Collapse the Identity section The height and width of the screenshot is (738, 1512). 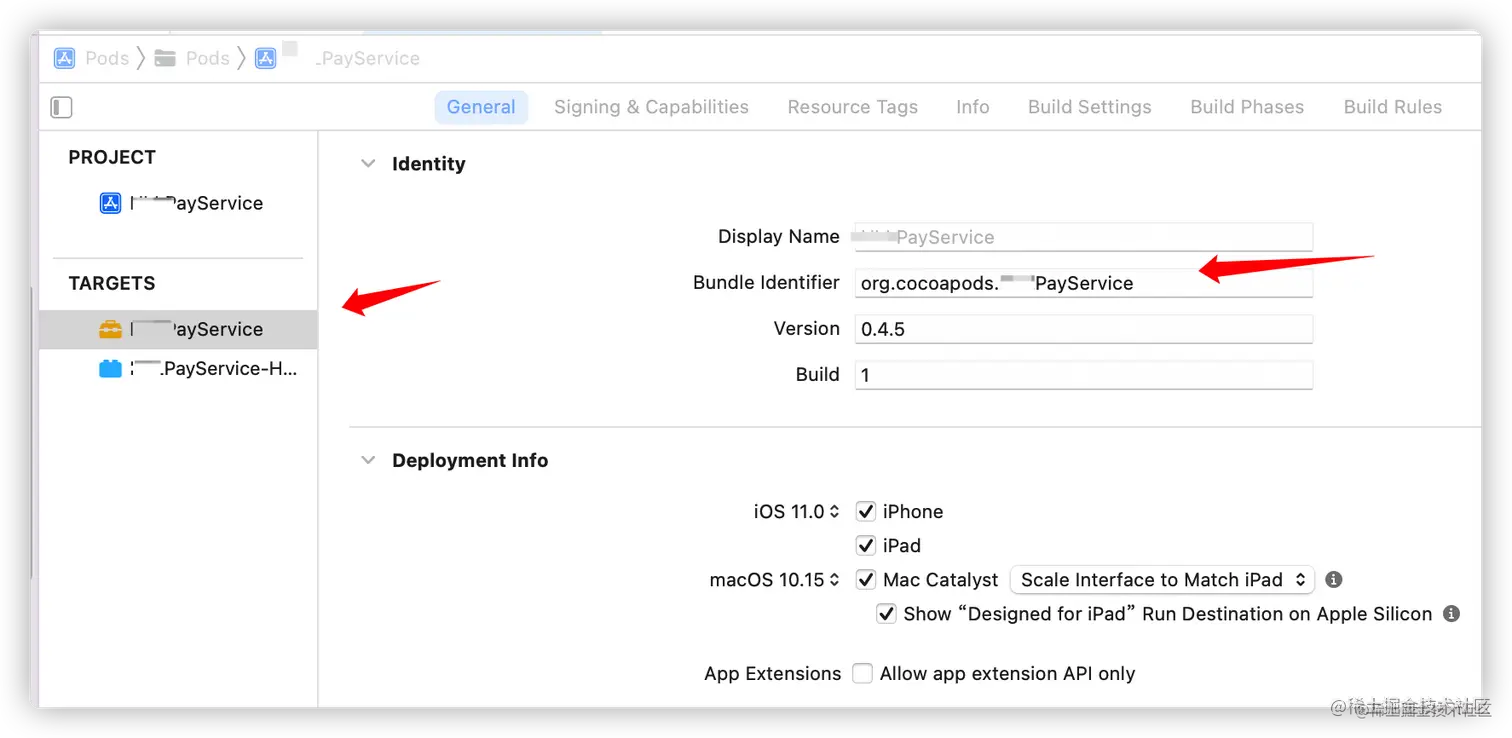[x=368, y=163]
